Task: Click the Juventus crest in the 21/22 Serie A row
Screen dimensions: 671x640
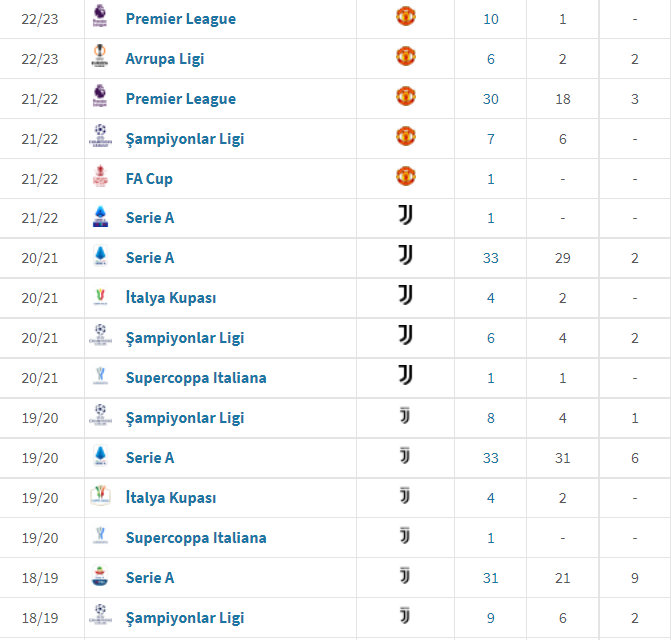Action: tap(405, 215)
